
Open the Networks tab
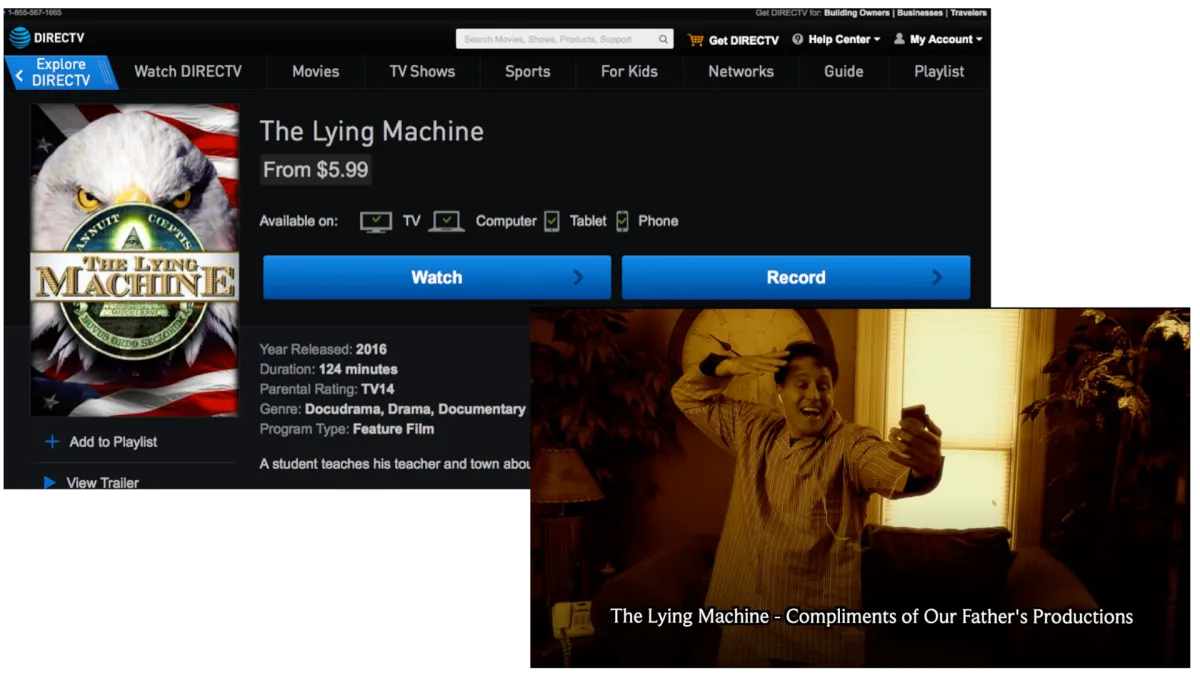click(x=741, y=71)
